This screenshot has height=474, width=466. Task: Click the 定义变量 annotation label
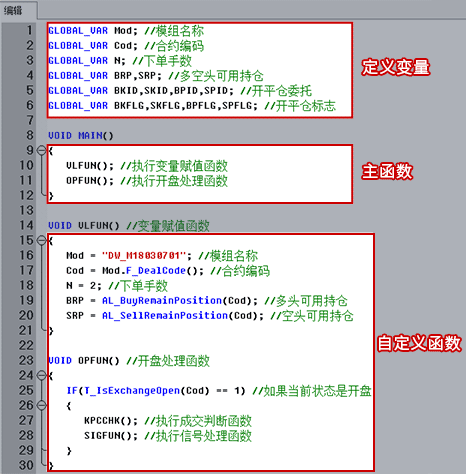(x=396, y=67)
